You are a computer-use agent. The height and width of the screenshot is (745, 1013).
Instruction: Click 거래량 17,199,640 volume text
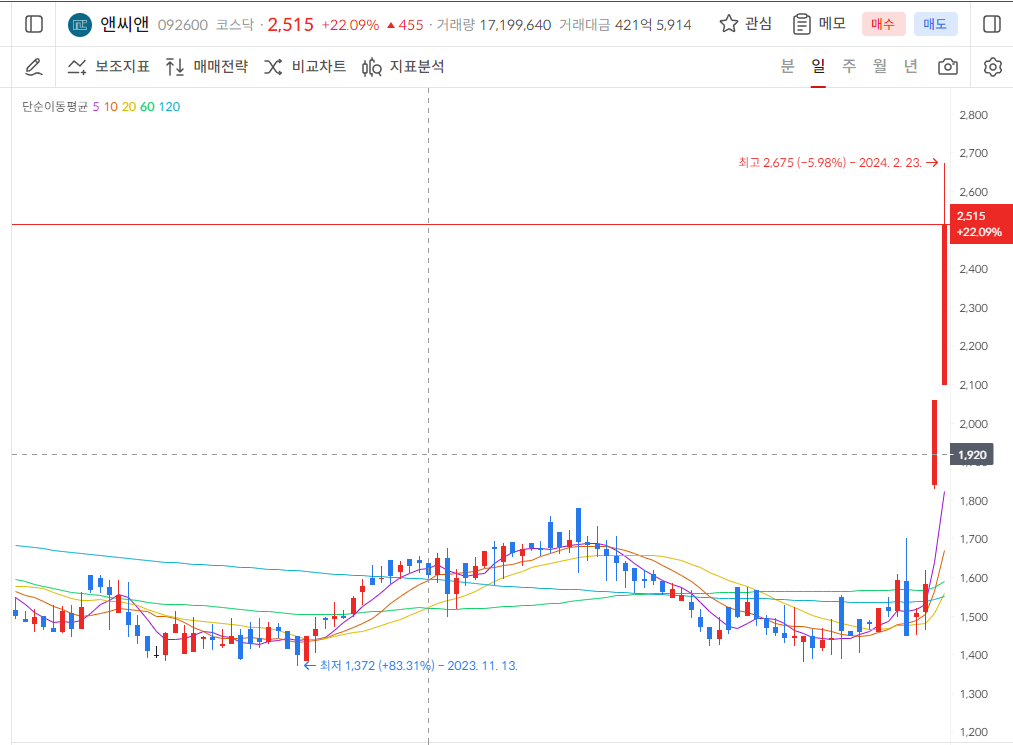(494, 25)
